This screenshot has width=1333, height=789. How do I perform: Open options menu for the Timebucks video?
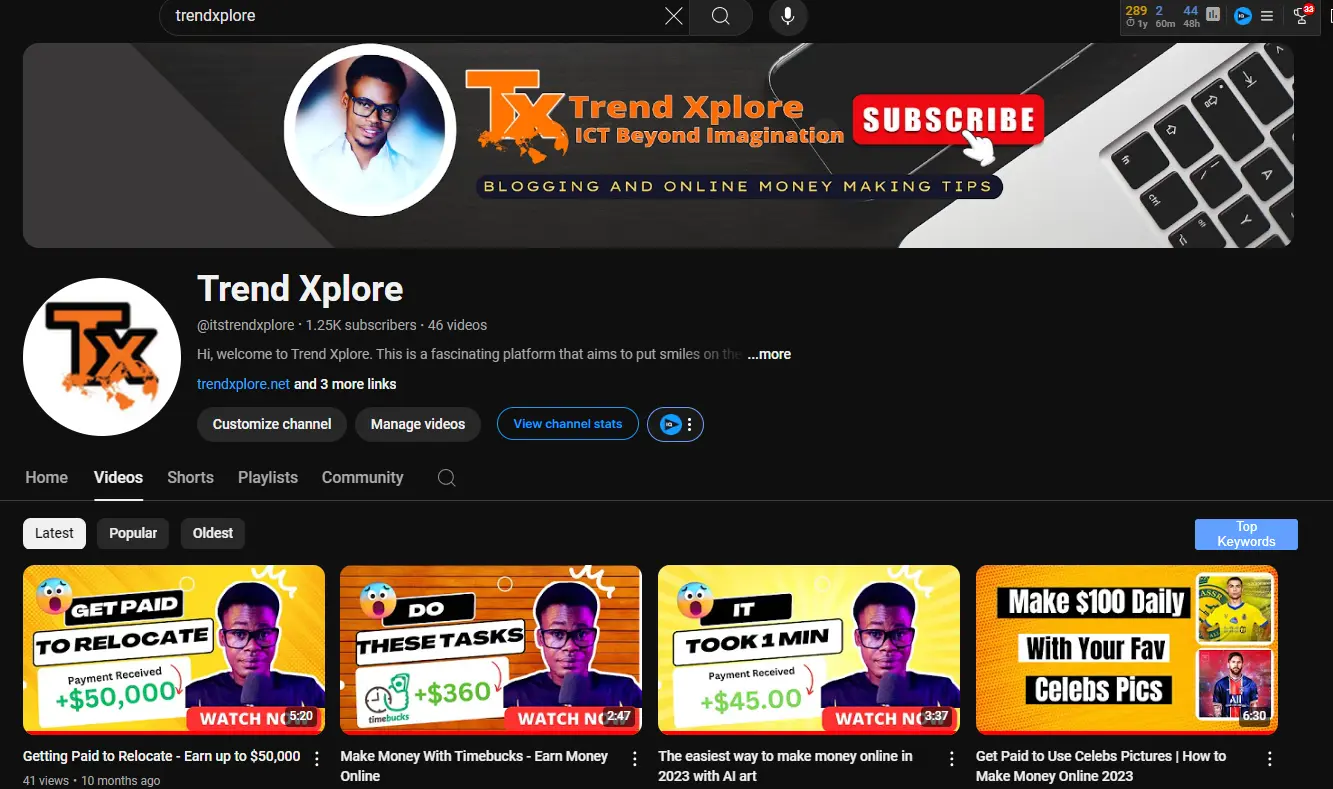point(634,759)
